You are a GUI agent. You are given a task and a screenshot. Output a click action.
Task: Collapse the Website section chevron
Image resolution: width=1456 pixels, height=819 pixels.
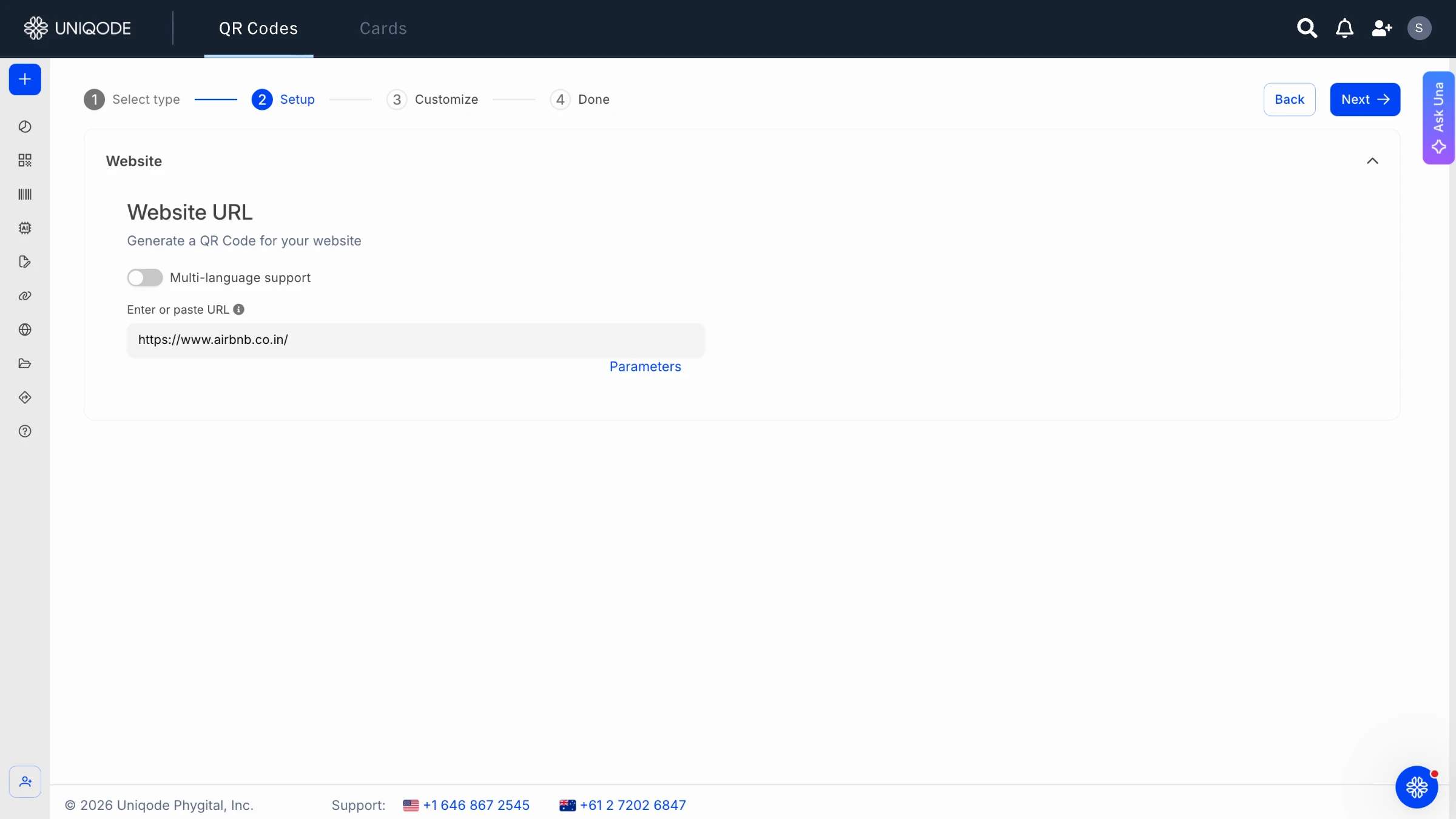click(x=1372, y=161)
